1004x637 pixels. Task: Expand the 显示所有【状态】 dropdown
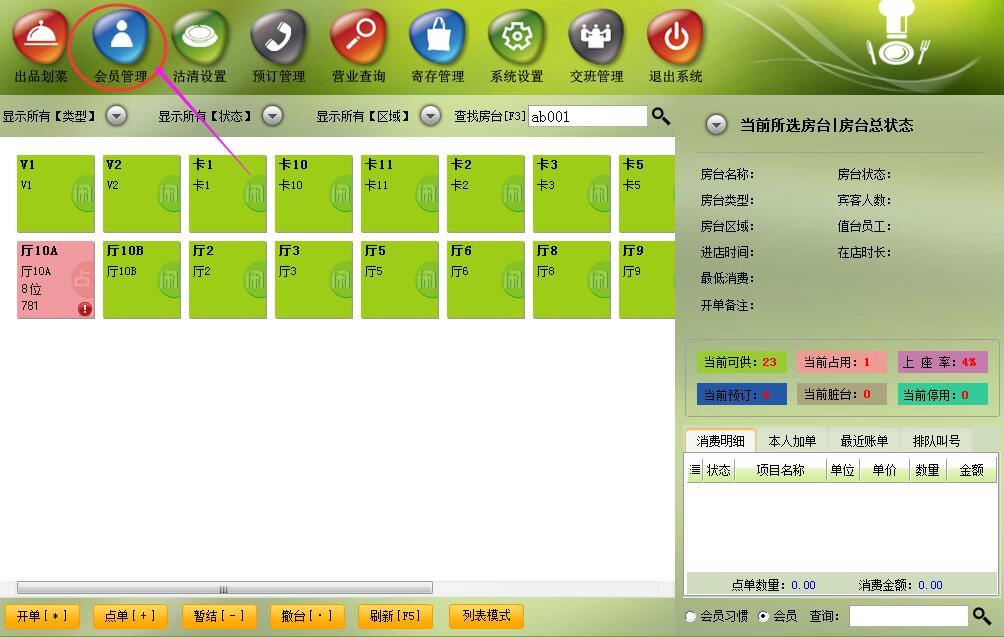point(272,116)
